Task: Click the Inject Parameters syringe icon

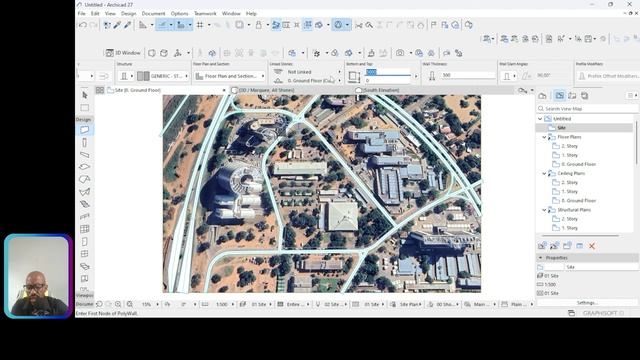Action: click(x=128, y=25)
